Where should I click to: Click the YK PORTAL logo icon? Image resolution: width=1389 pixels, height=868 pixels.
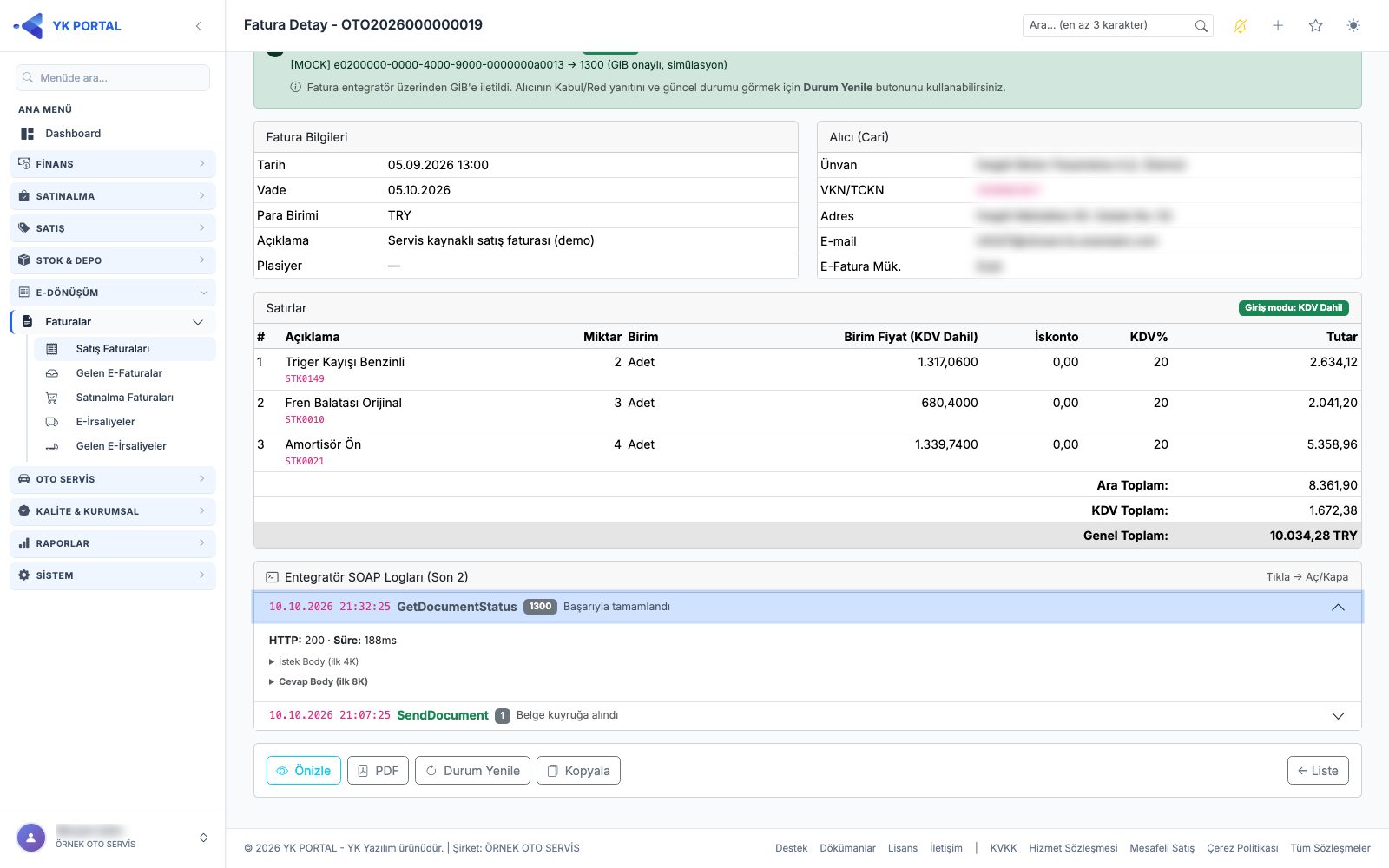(x=29, y=26)
